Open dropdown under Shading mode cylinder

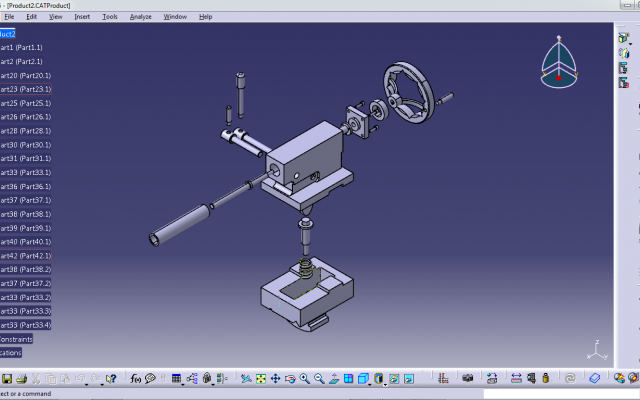pos(385,384)
